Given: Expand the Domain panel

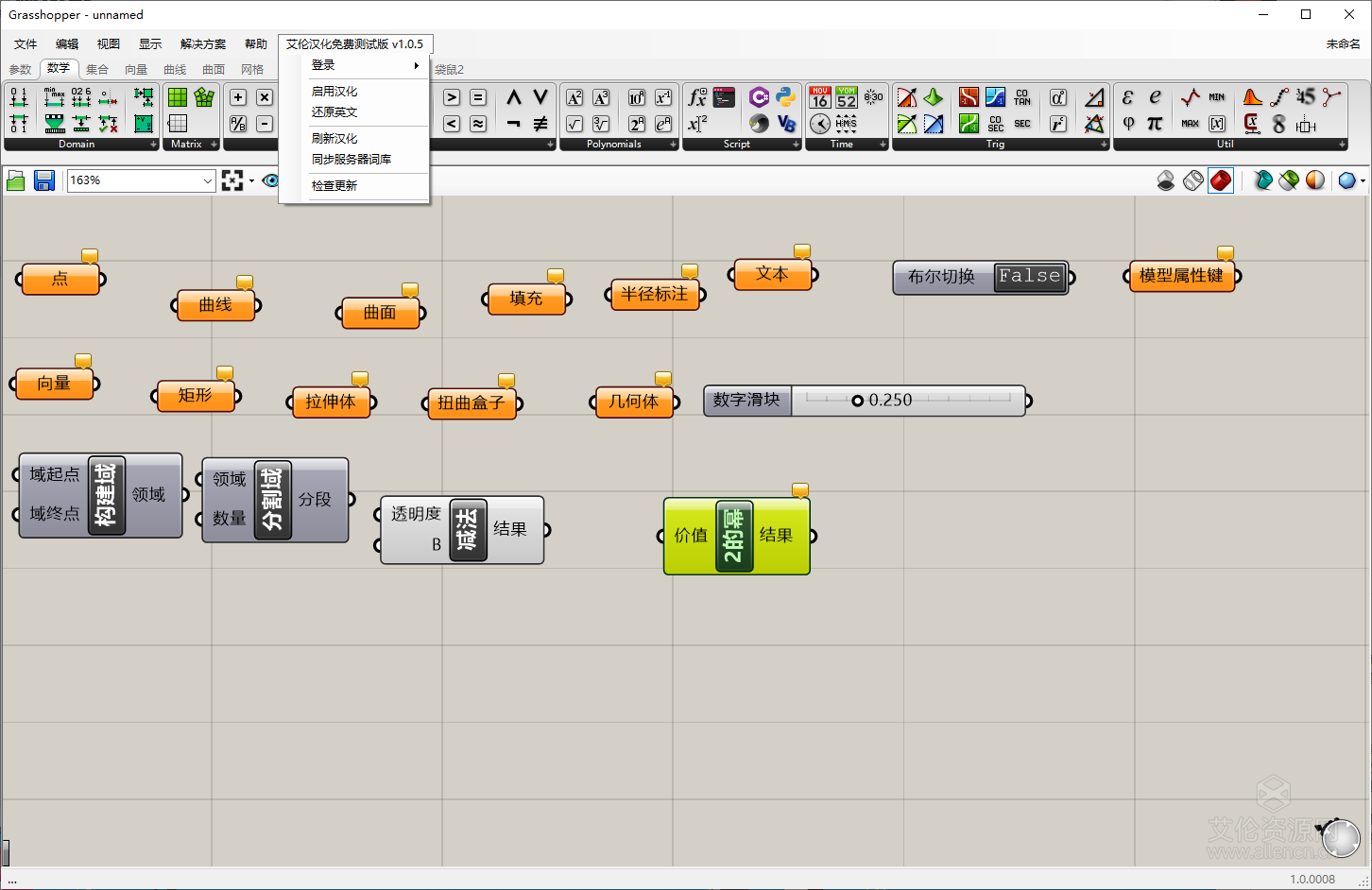Looking at the screenshot, I should 153,145.
